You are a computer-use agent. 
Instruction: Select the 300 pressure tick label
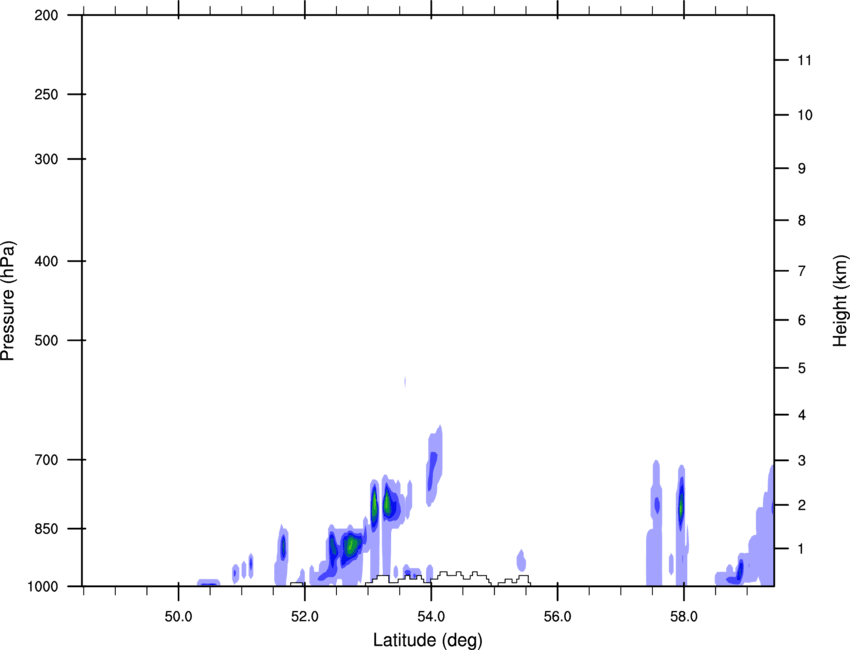point(46,159)
